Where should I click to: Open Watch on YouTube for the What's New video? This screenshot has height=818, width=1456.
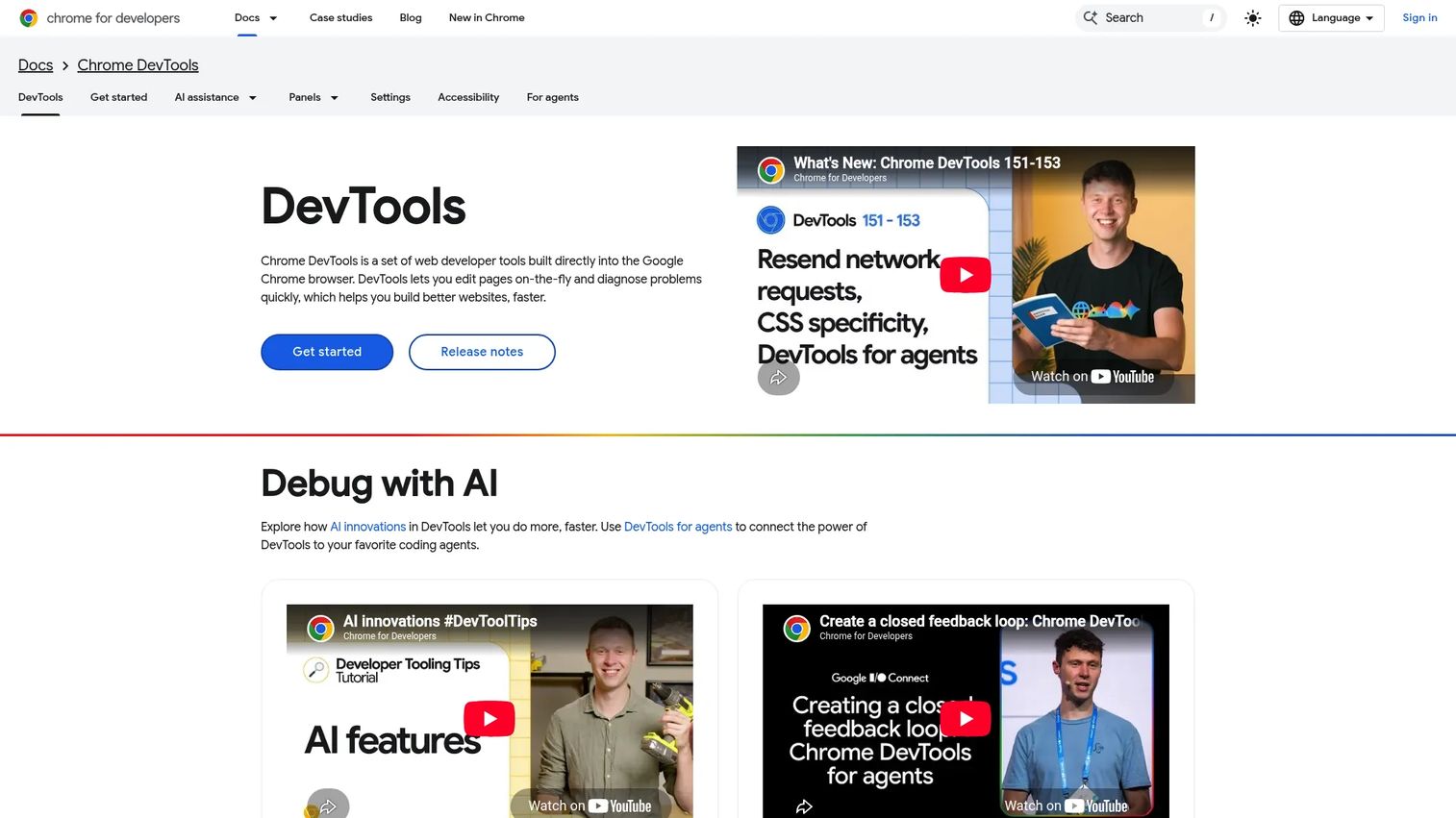pyautogui.click(x=1092, y=377)
